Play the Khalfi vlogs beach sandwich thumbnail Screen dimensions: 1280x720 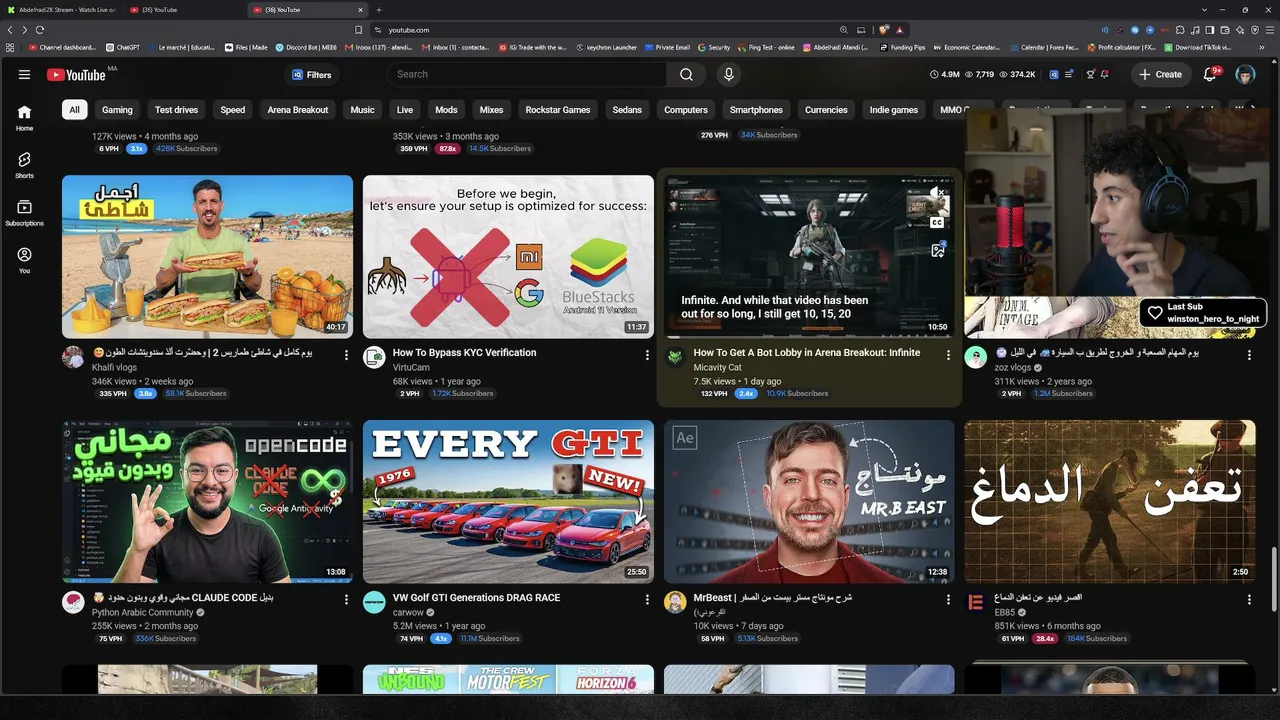tap(207, 257)
